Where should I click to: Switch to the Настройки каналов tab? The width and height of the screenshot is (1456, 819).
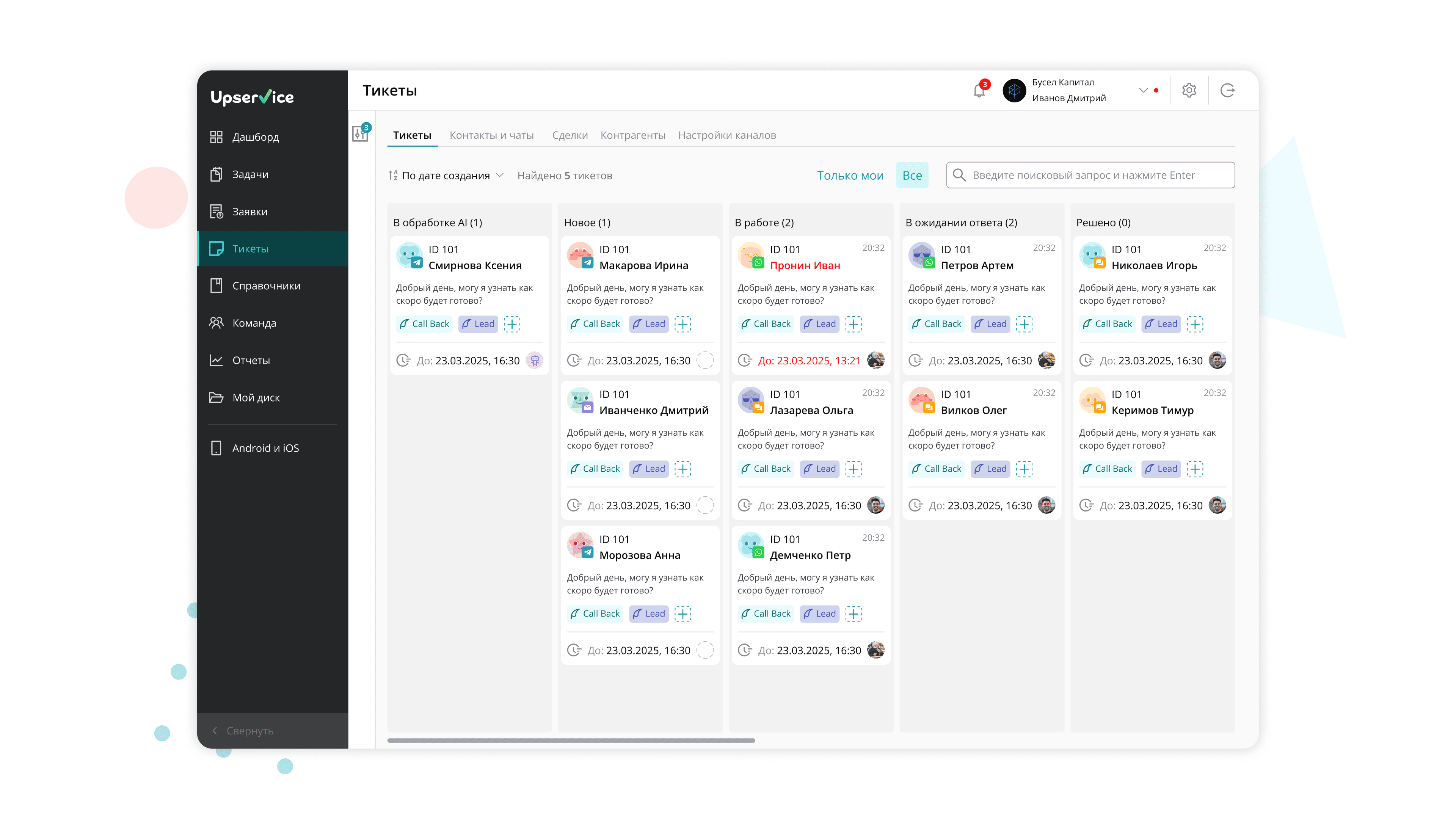[727, 136]
